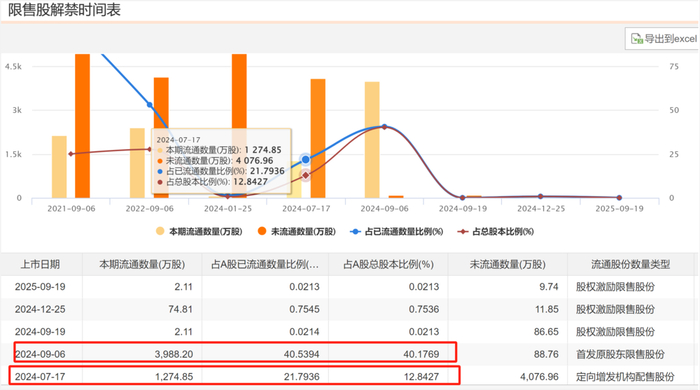Click the orange bar for 2024-07-17
Viewport: 700px width, 390px height.
318,138
